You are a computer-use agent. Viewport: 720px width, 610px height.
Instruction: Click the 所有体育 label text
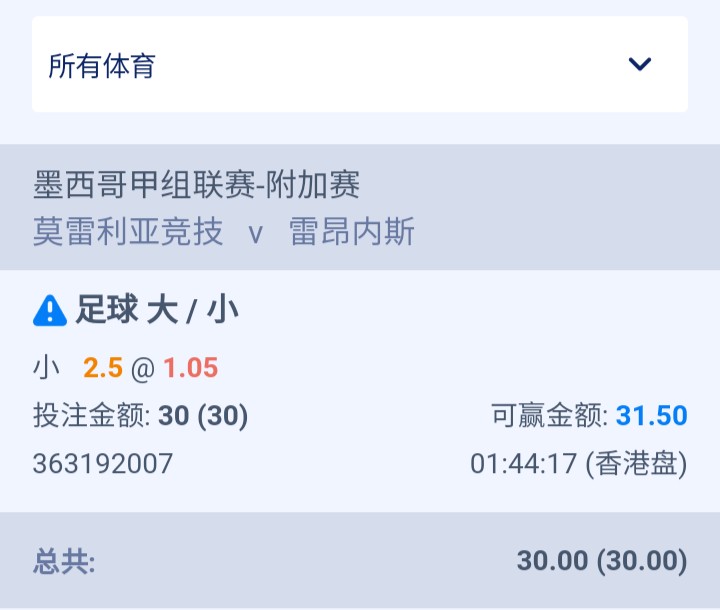(102, 65)
